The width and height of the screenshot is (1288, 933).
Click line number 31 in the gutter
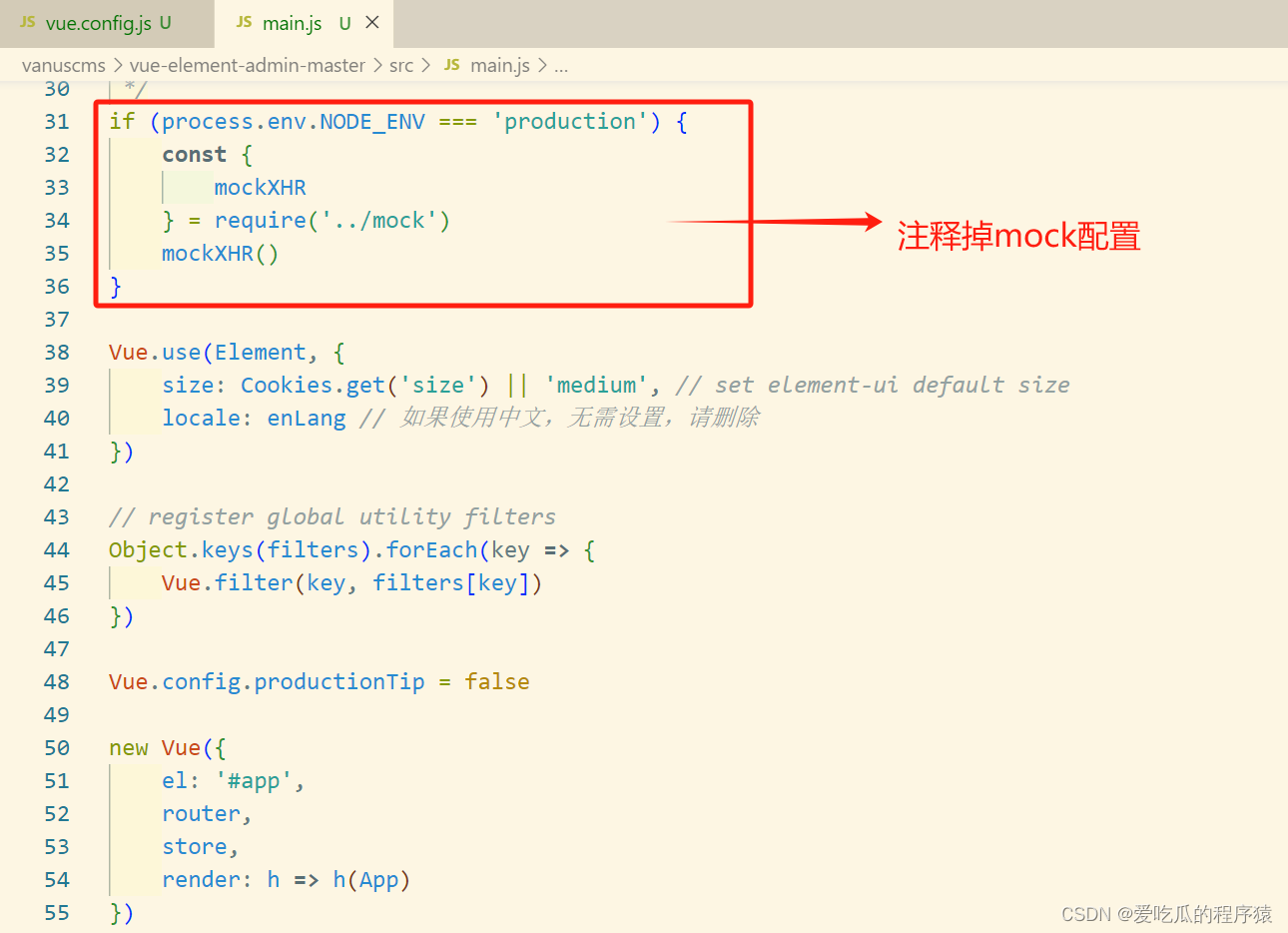(x=57, y=121)
